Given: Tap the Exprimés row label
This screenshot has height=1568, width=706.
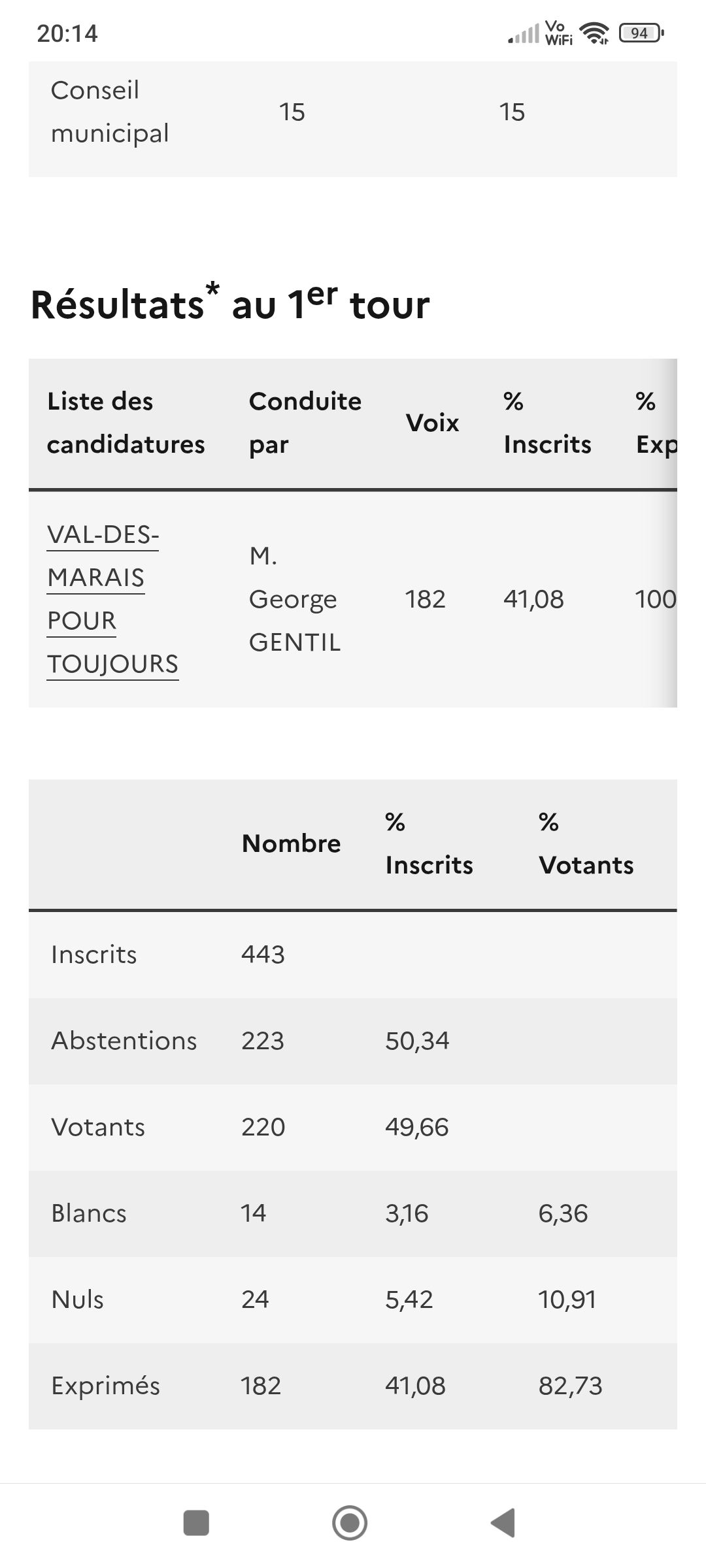Looking at the screenshot, I should [x=105, y=1386].
